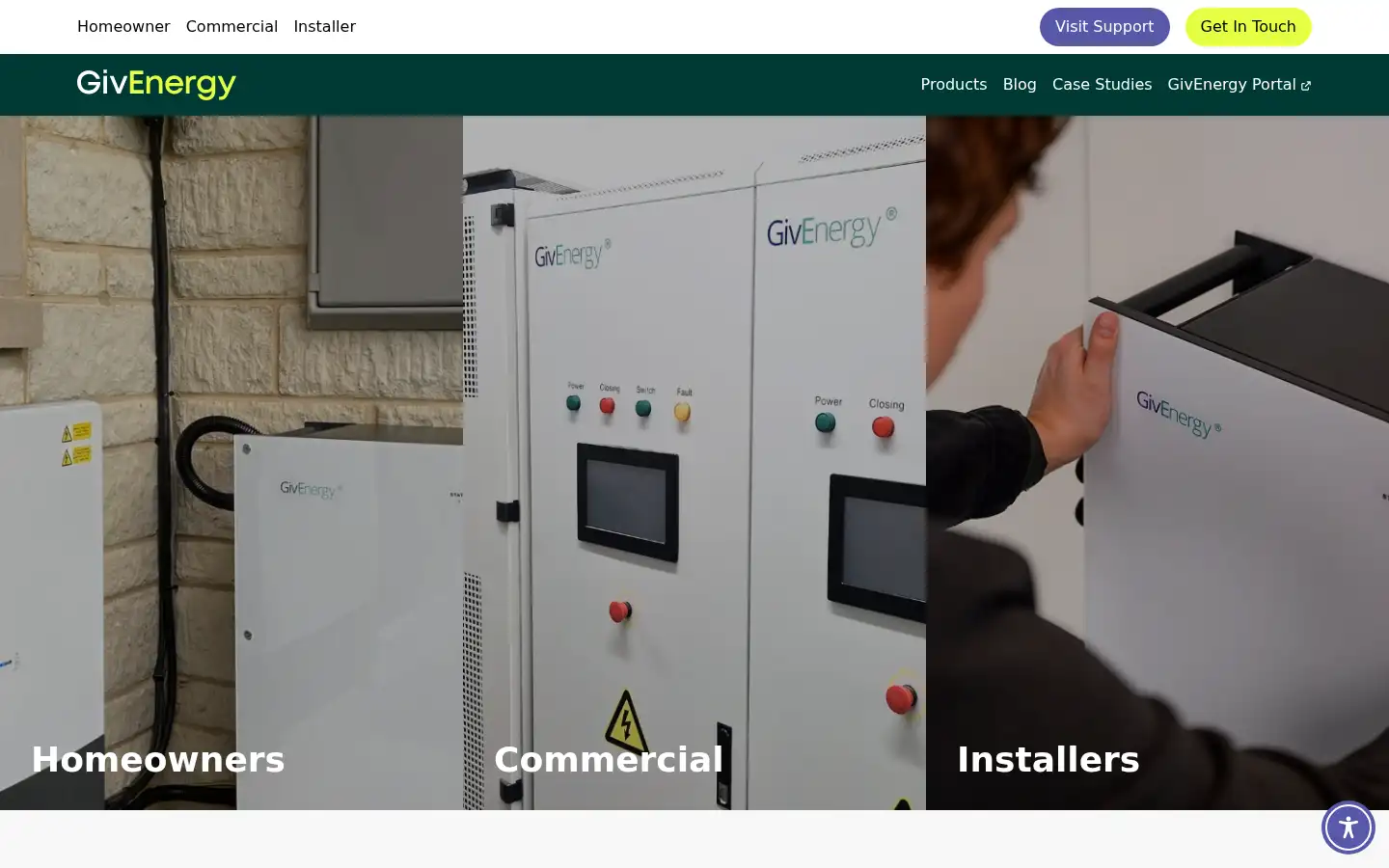Click the Get In Touch button

point(1248,27)
